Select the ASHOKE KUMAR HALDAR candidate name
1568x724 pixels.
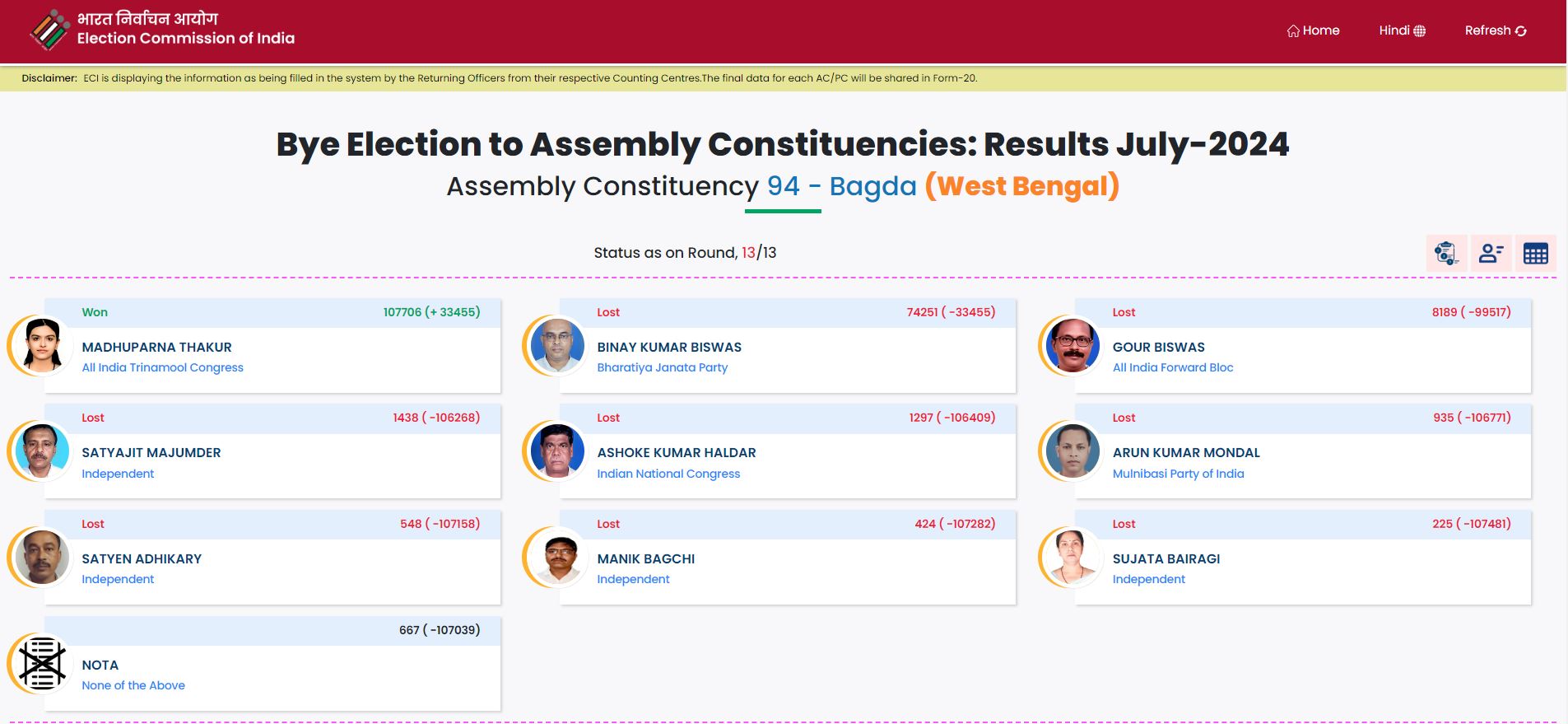(x=676, y=452)
